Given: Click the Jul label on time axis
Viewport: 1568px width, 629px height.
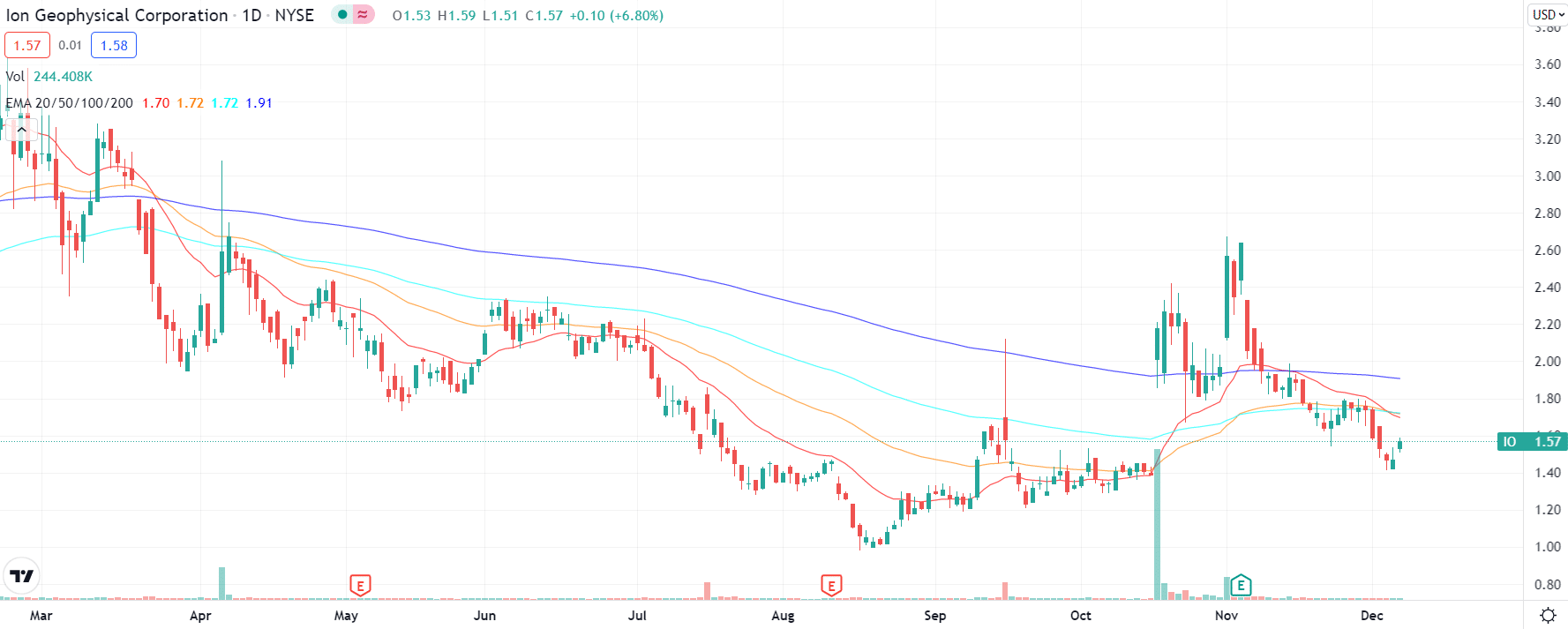Looking at the screenshot, I should click(637, 616).
